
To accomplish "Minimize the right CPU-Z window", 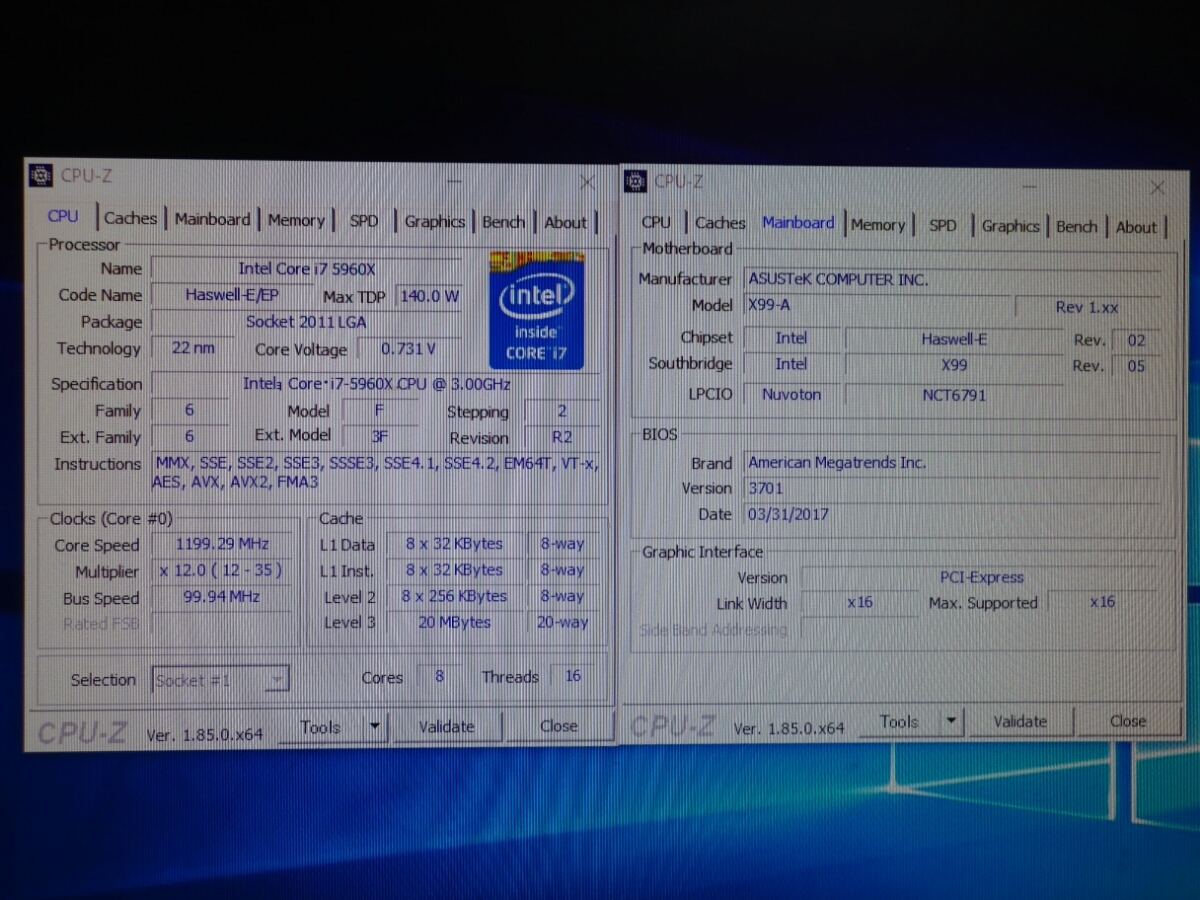I will coord(1029,186).
